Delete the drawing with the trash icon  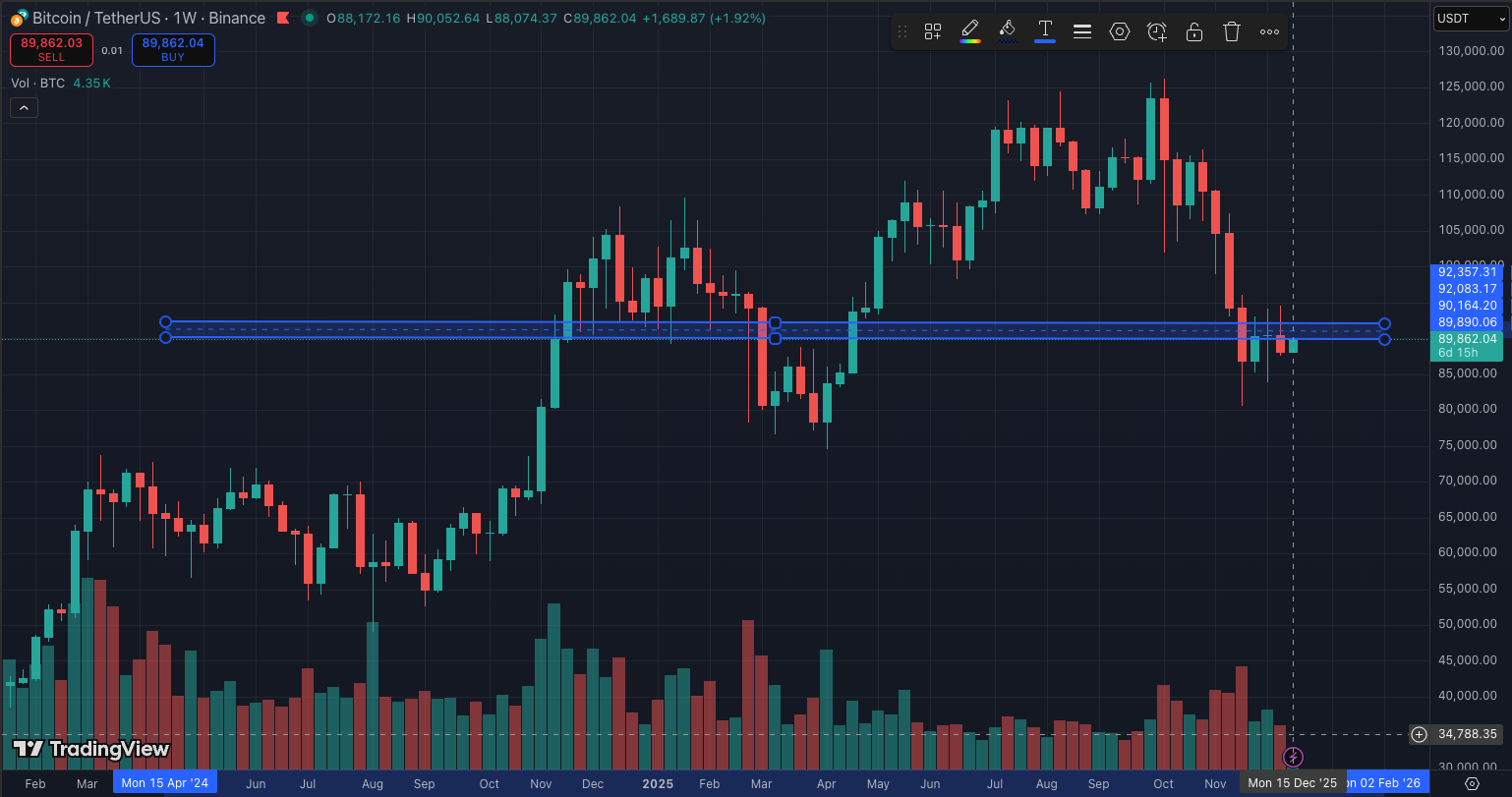point(1232,31)
